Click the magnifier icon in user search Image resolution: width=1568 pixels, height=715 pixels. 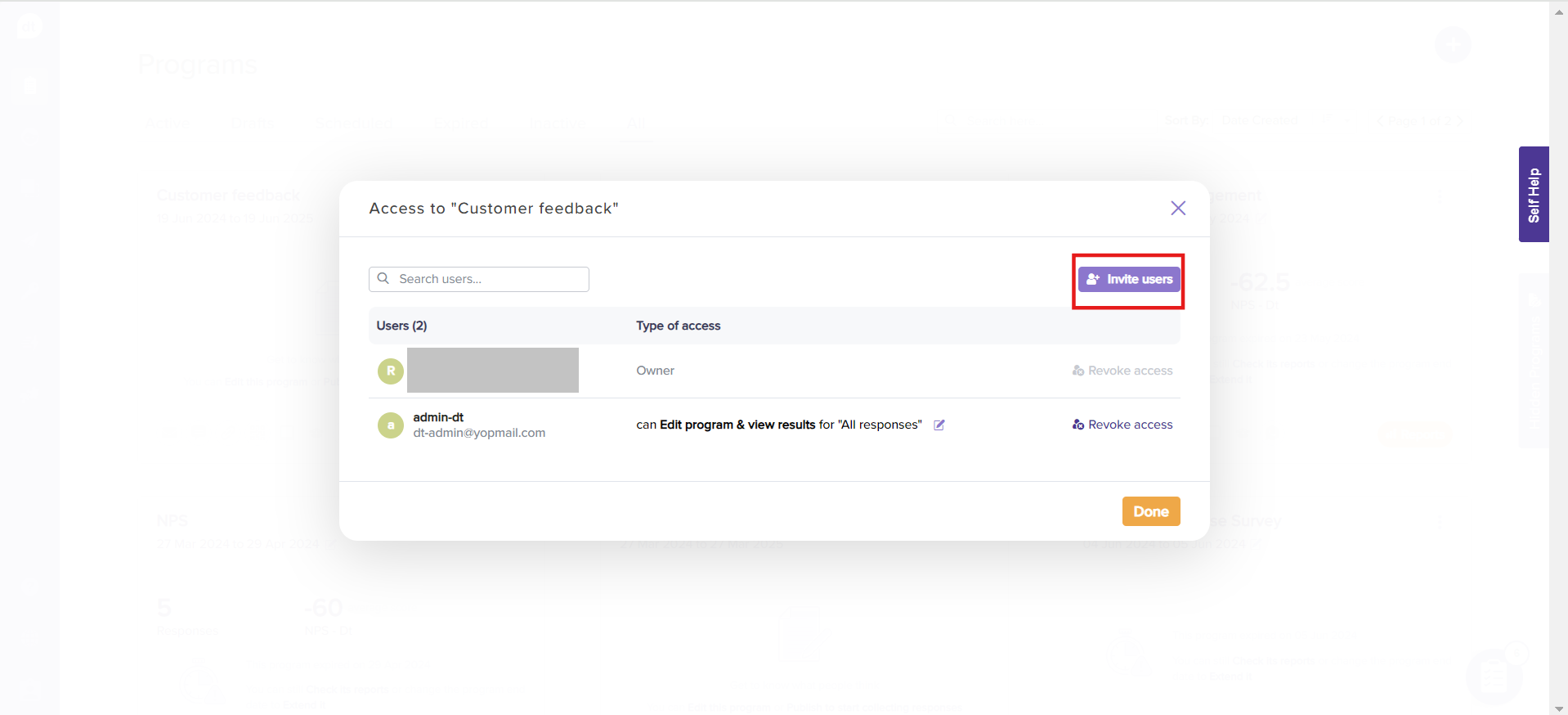pos(383,279)
